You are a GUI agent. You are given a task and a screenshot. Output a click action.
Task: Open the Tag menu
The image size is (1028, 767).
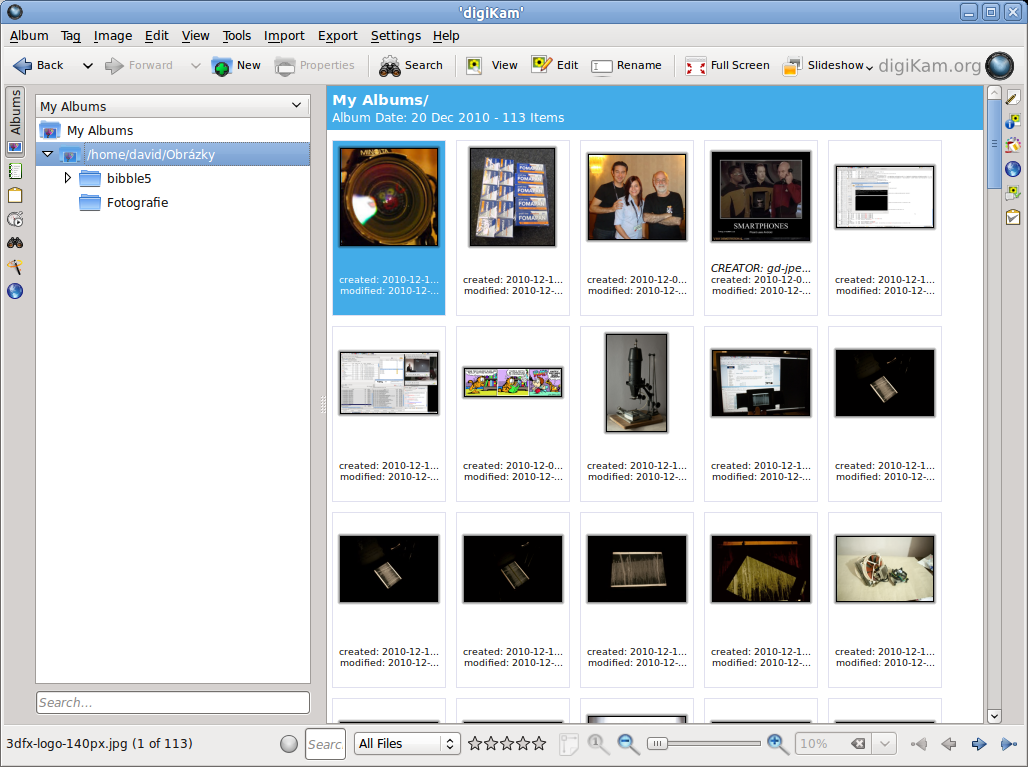coord(71,35)
